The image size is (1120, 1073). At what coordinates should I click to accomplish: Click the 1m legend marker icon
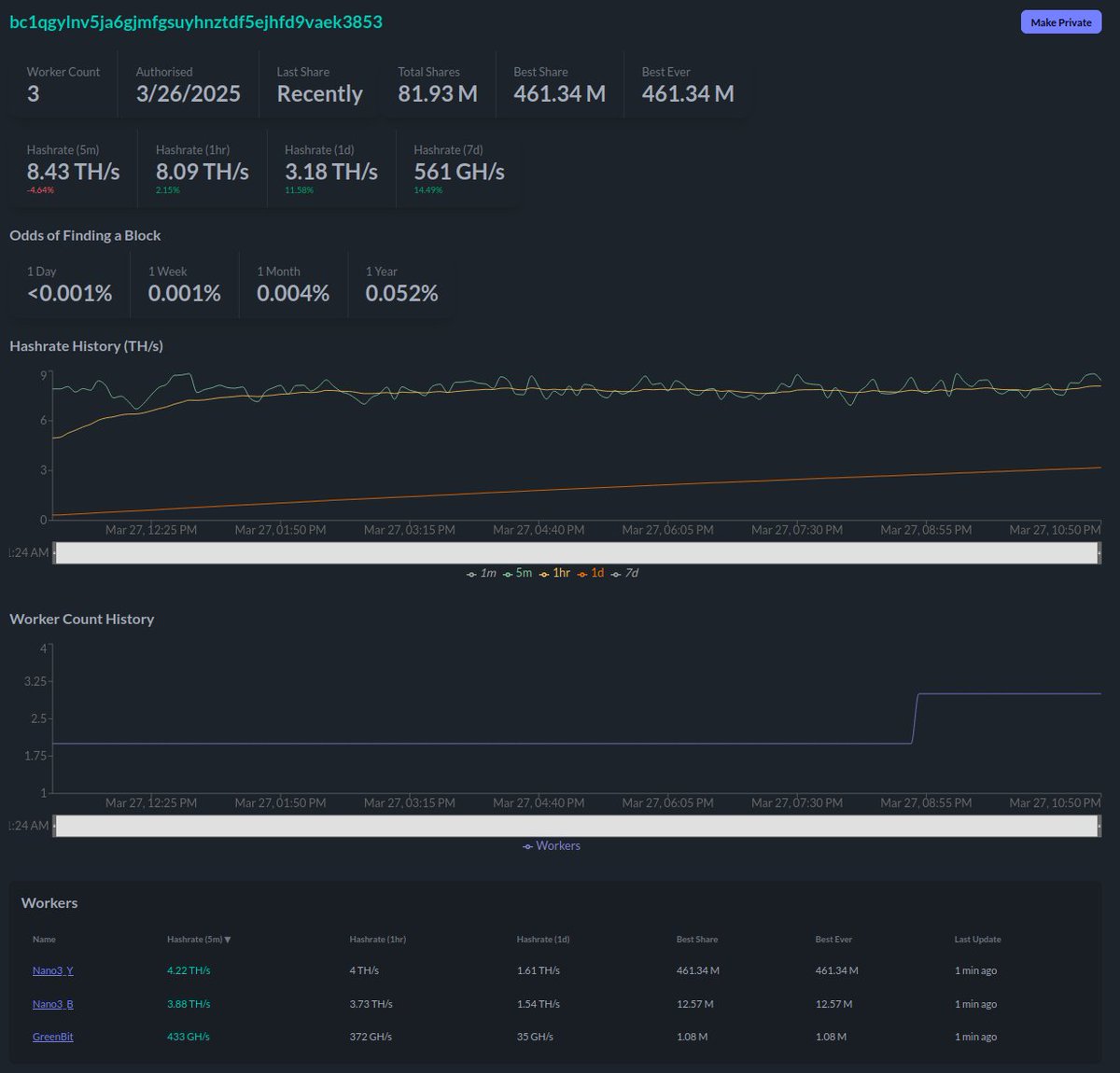tap(472, 573)
